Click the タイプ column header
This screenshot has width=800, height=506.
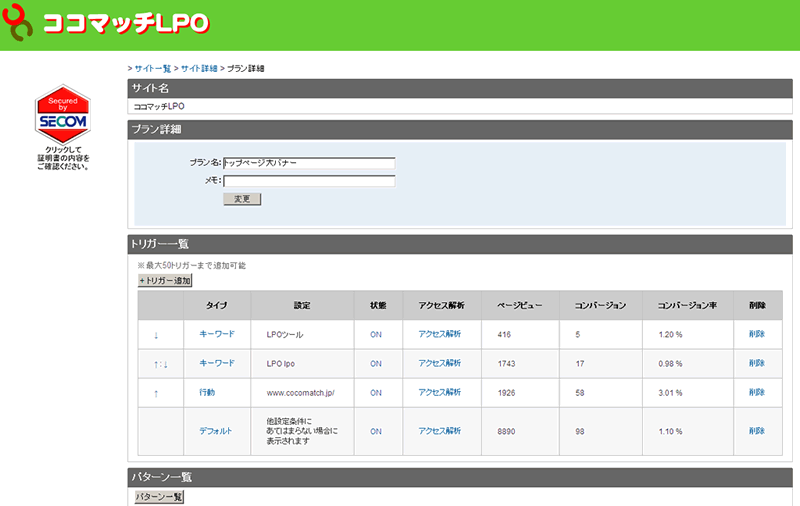point(217,306)
